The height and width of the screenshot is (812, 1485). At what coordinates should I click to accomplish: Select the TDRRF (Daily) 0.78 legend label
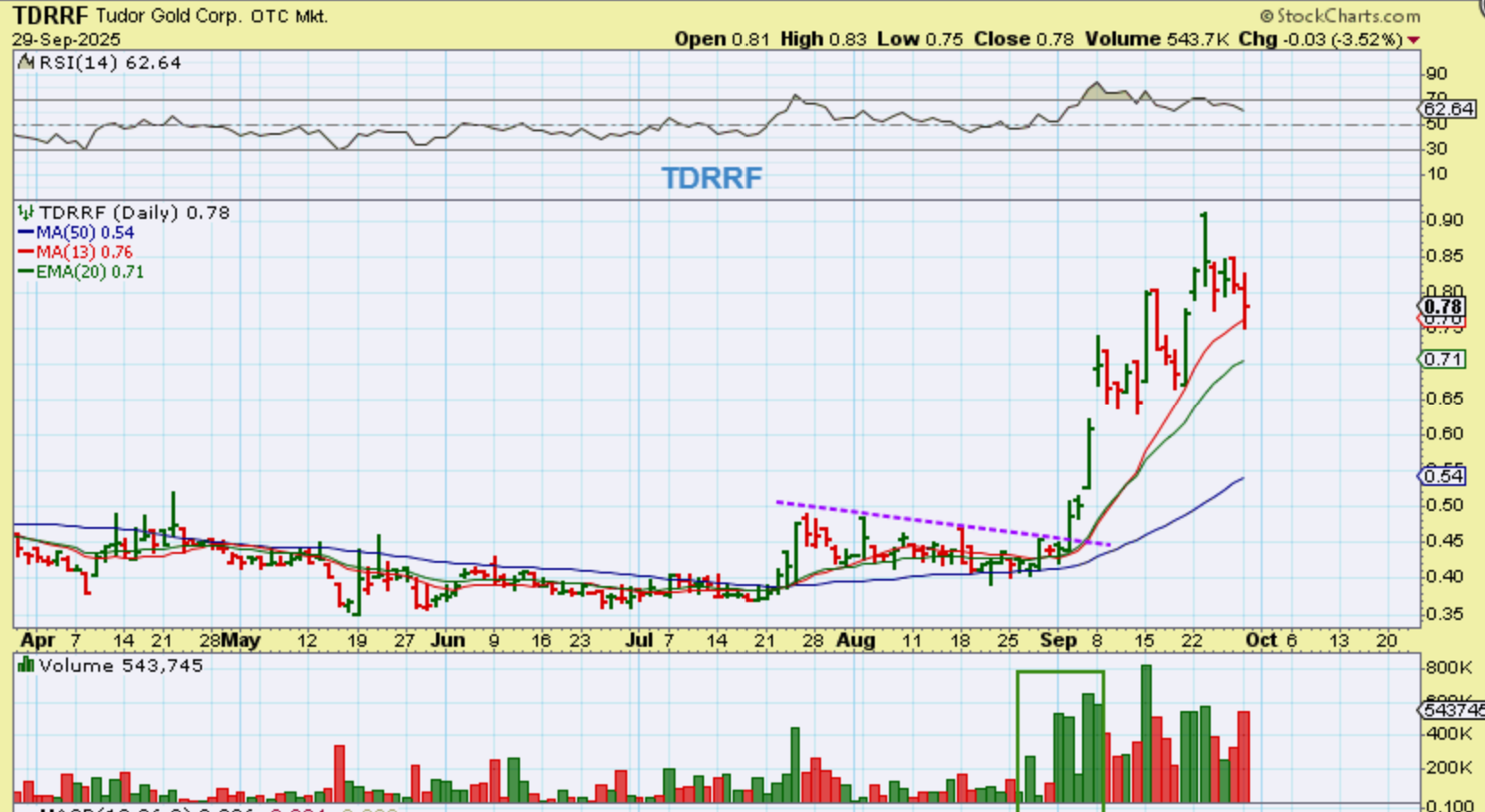(x=134, y=213)
